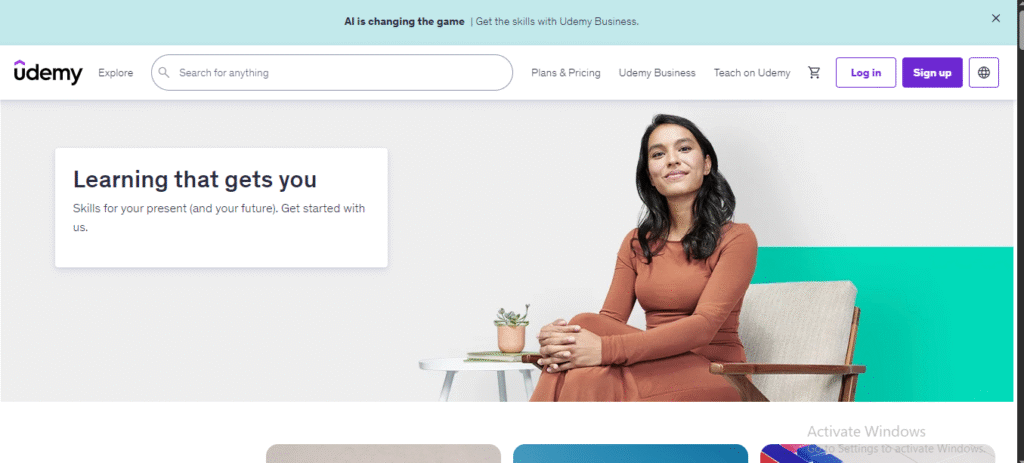Focus the 'Search for anything' field

pos(332,72)
